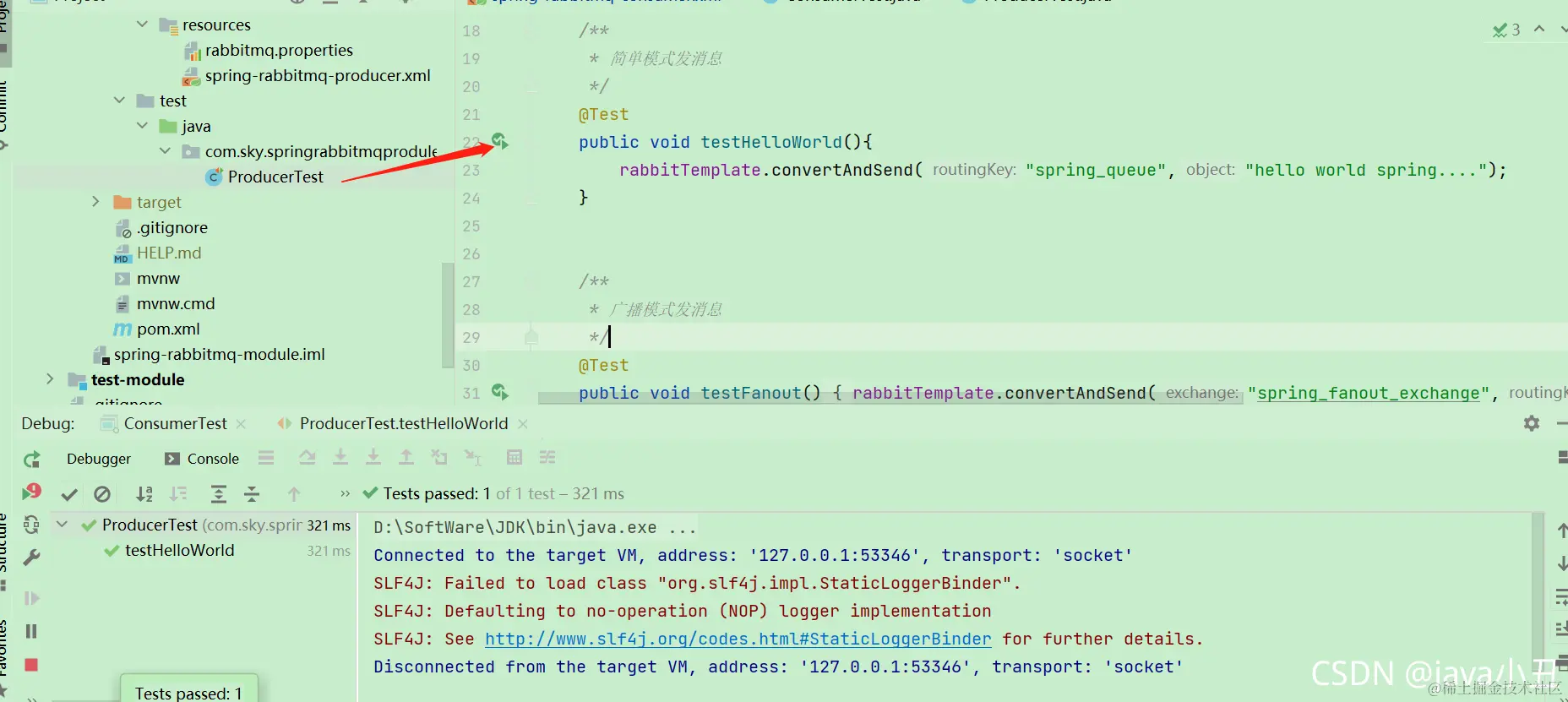Click the threads layout icon after Console
Screen dimensions: 1568x702
266,458
